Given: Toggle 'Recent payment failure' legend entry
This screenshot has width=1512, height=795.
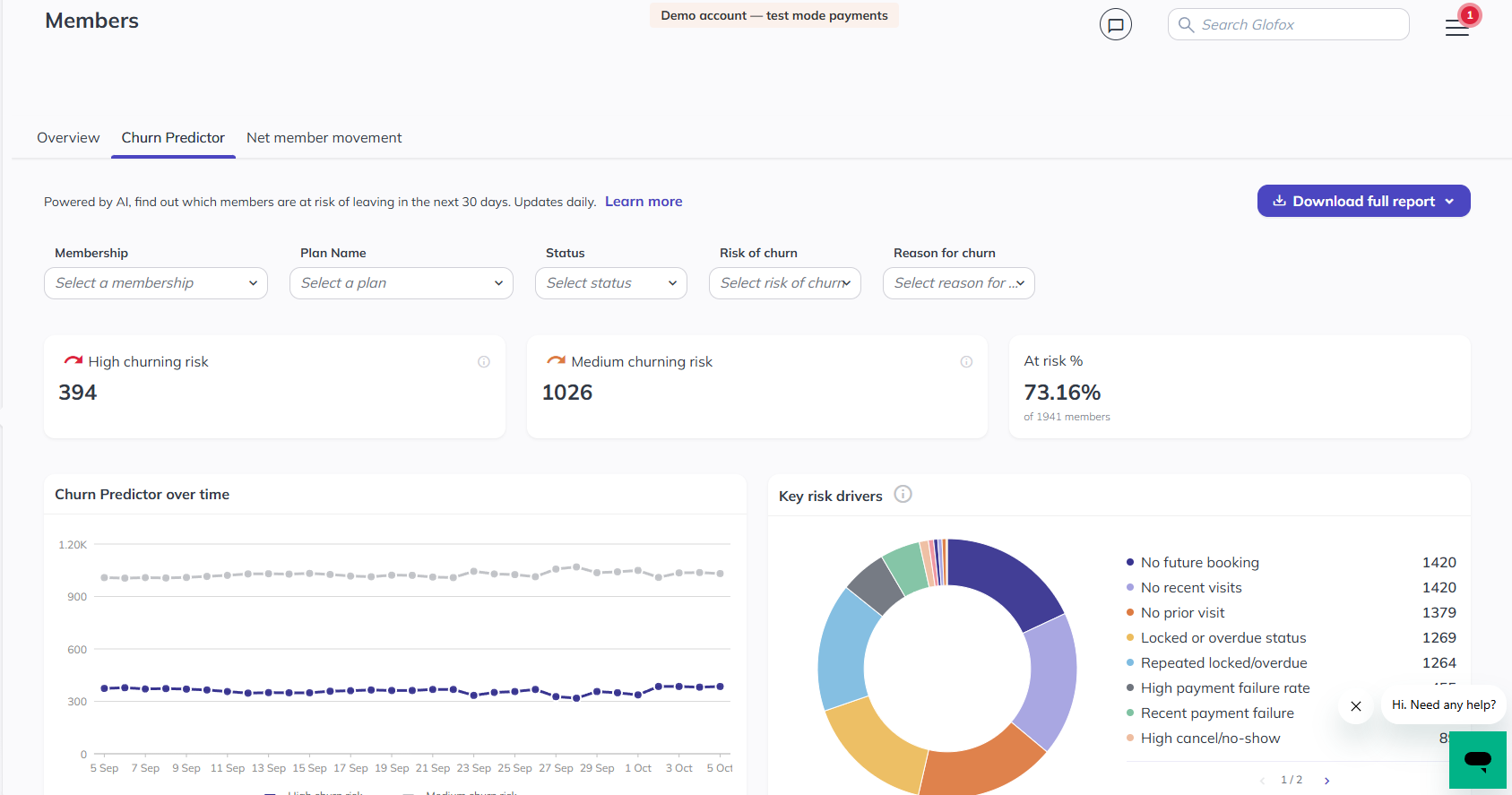Looking at the screenshot, I should pyautogui.click(x=1210, y=713).
